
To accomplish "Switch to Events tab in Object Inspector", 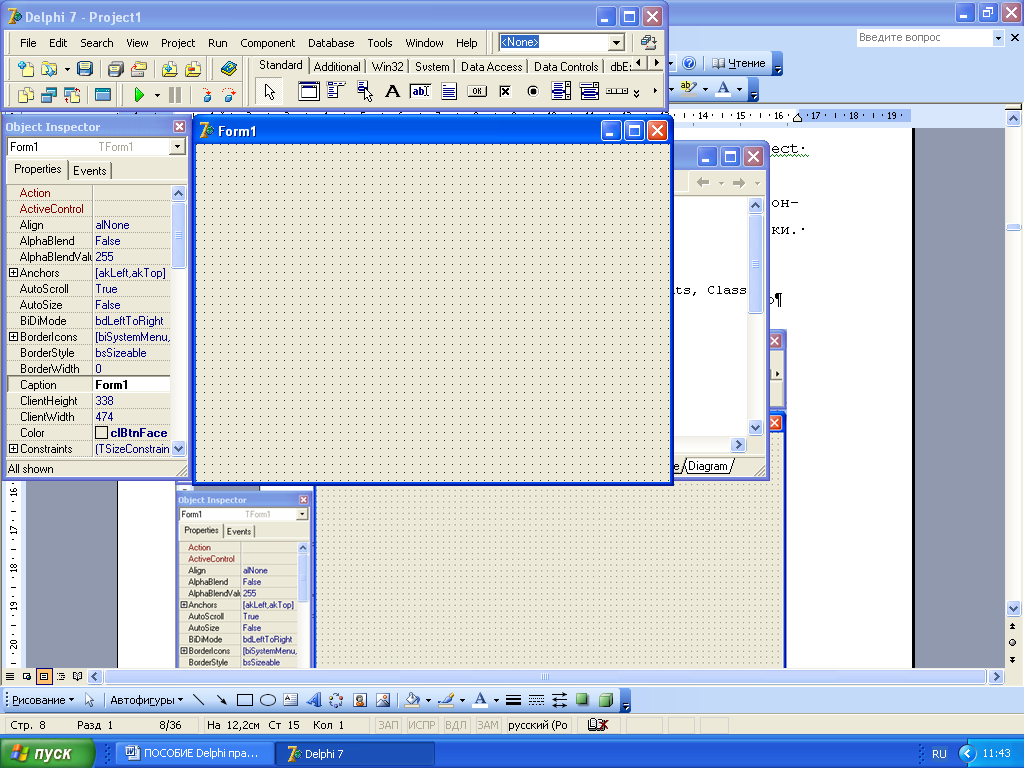I will tap(89, 170).
